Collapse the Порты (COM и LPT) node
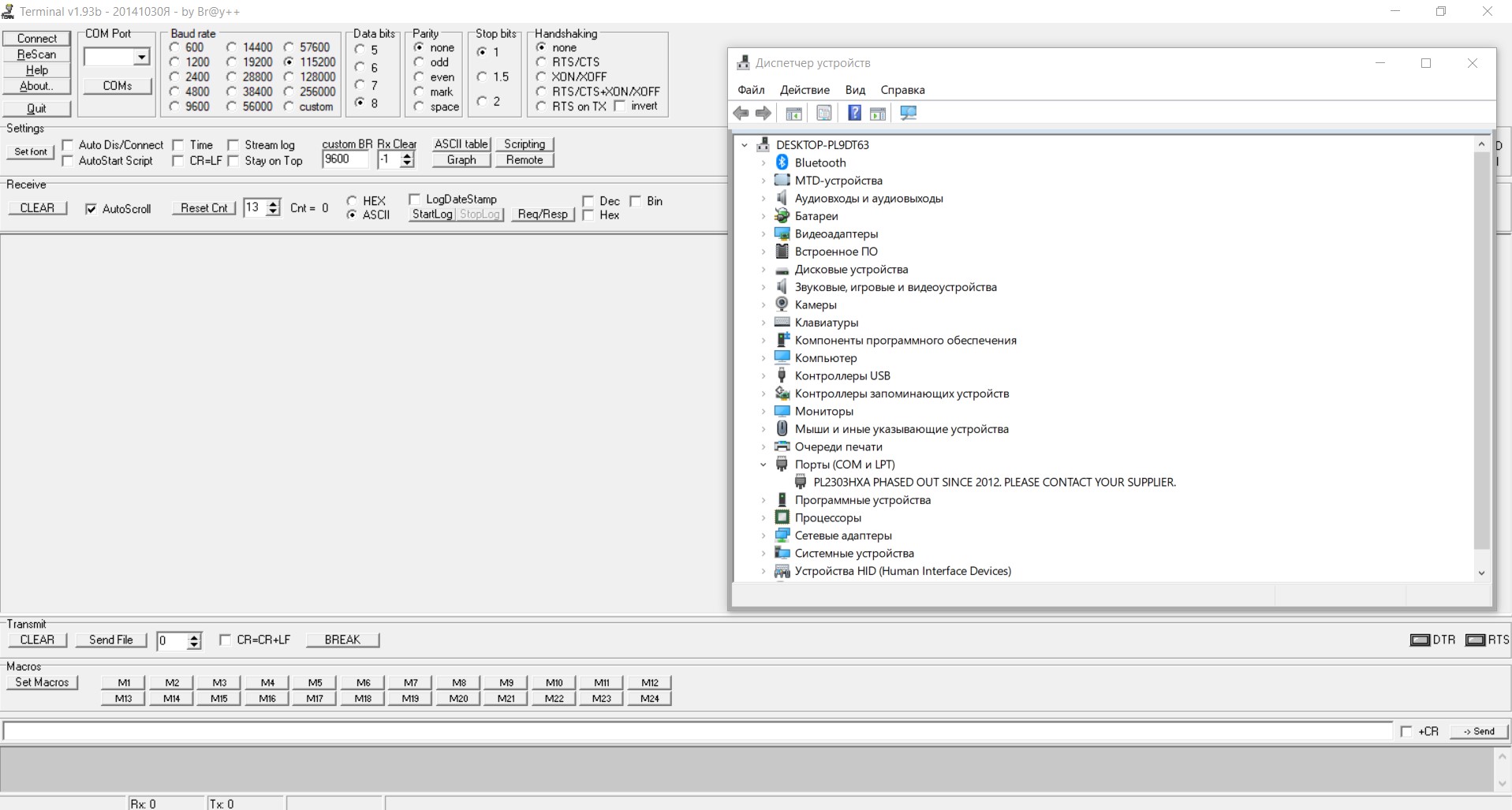Screen dimensions: 1512x810 [x=763, y=465]
